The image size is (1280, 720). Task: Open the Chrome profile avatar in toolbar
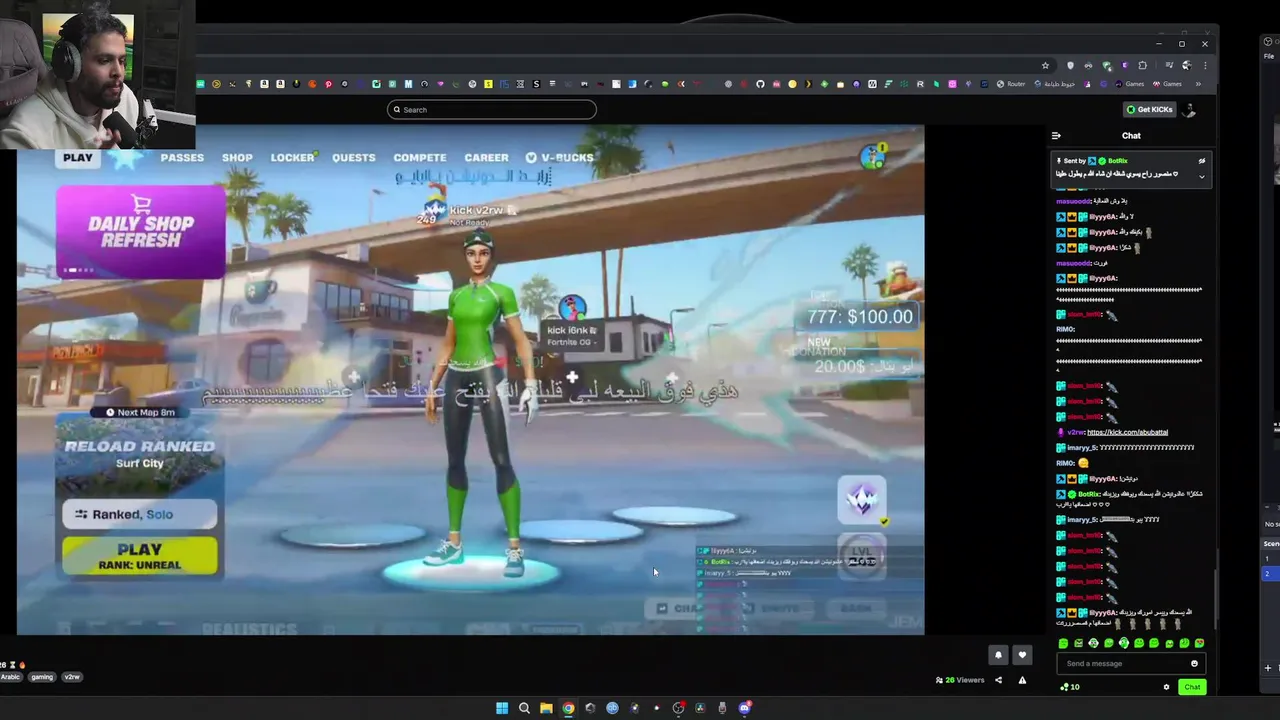(x=1186, y=66)
